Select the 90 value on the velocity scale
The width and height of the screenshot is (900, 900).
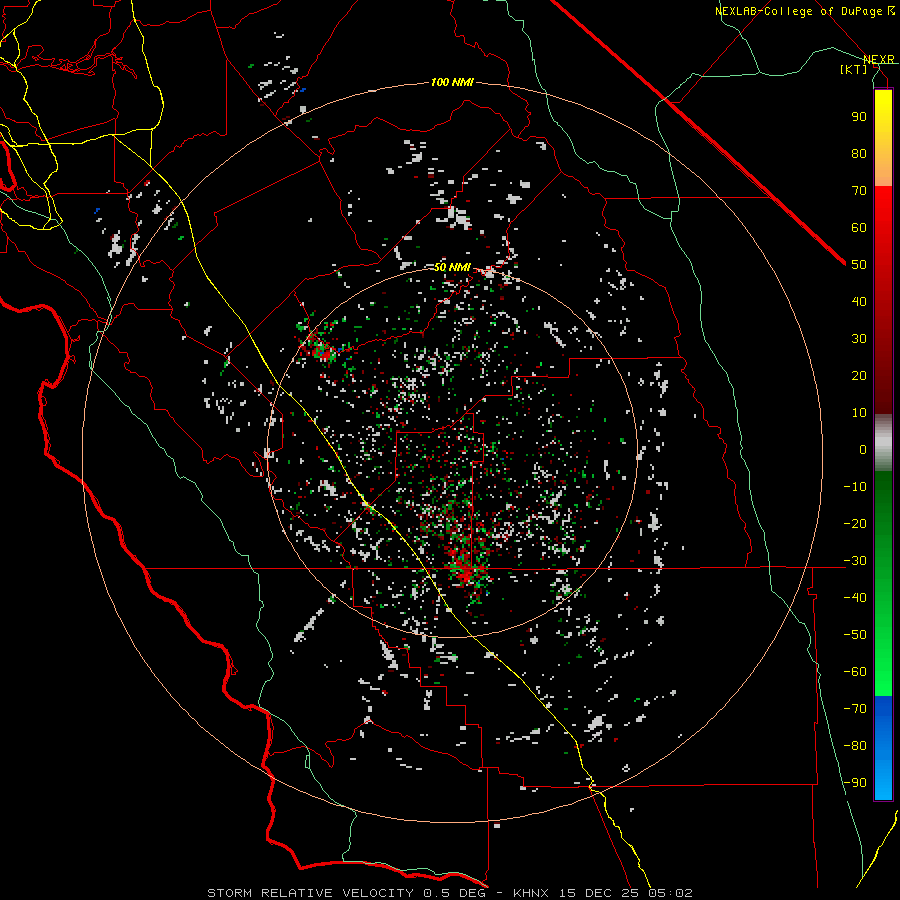(859, 117)
